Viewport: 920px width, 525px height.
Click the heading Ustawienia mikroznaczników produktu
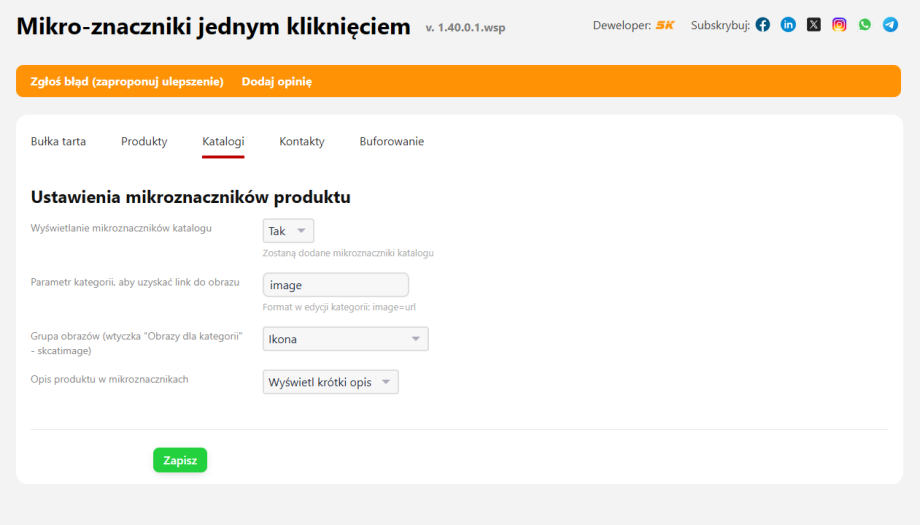[x=191, y=197]
